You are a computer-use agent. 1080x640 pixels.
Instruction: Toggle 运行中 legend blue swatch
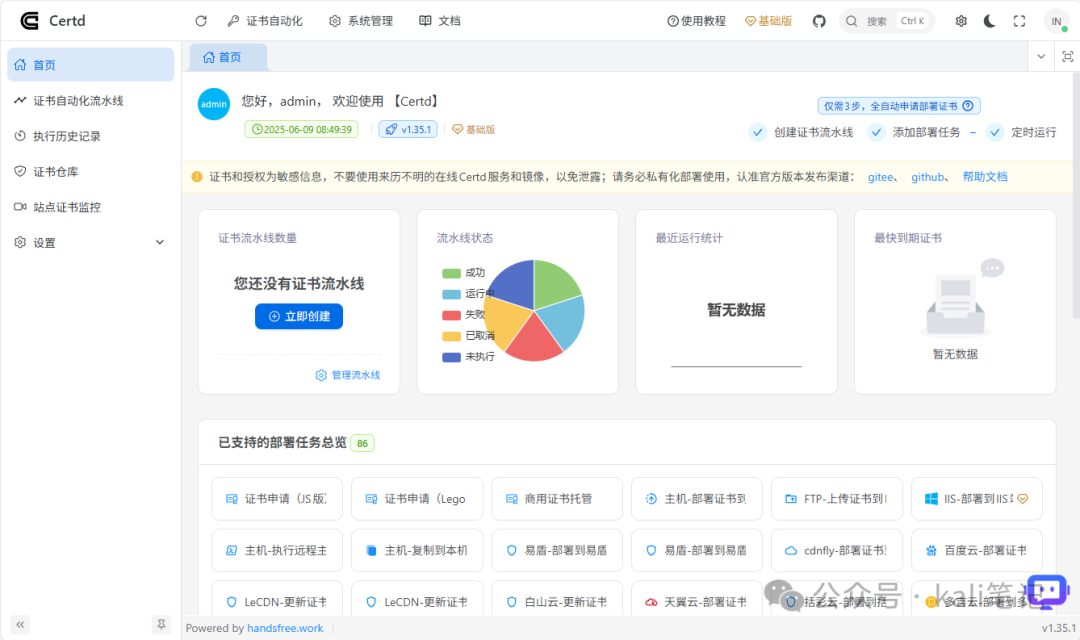[x=451, y=294]
